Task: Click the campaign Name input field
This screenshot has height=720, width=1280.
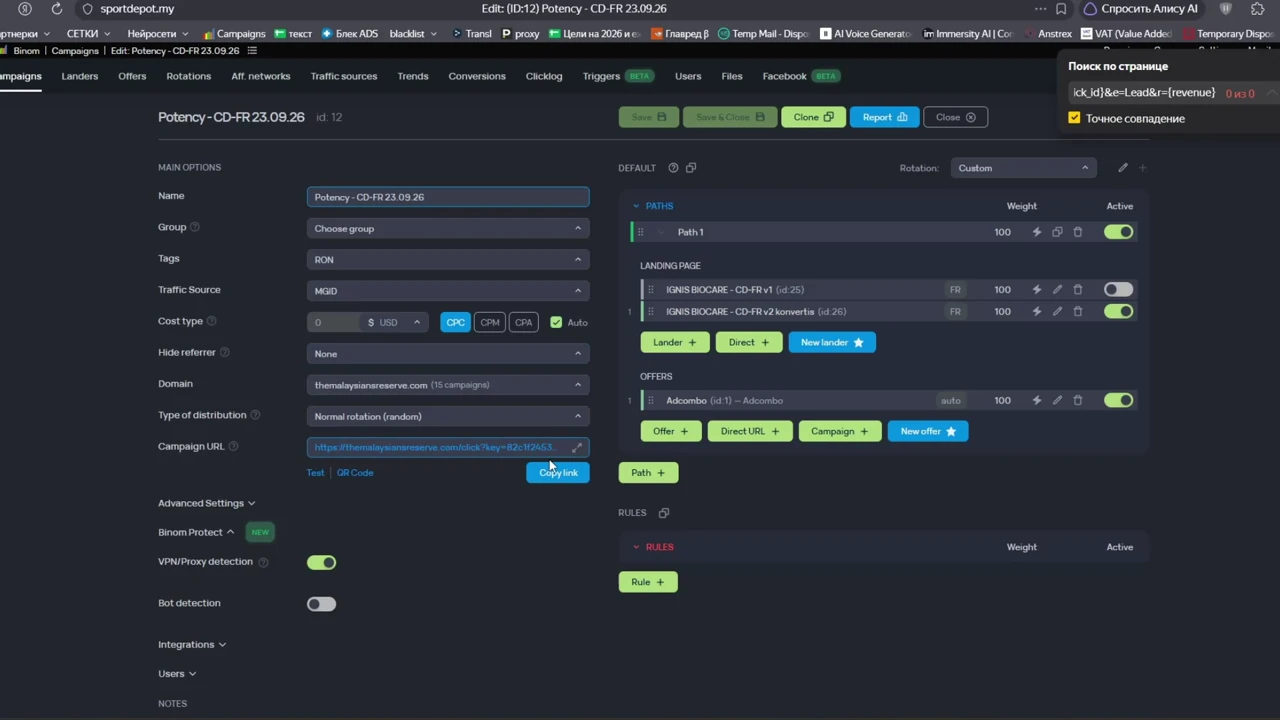Action: (x=448, y=197)
